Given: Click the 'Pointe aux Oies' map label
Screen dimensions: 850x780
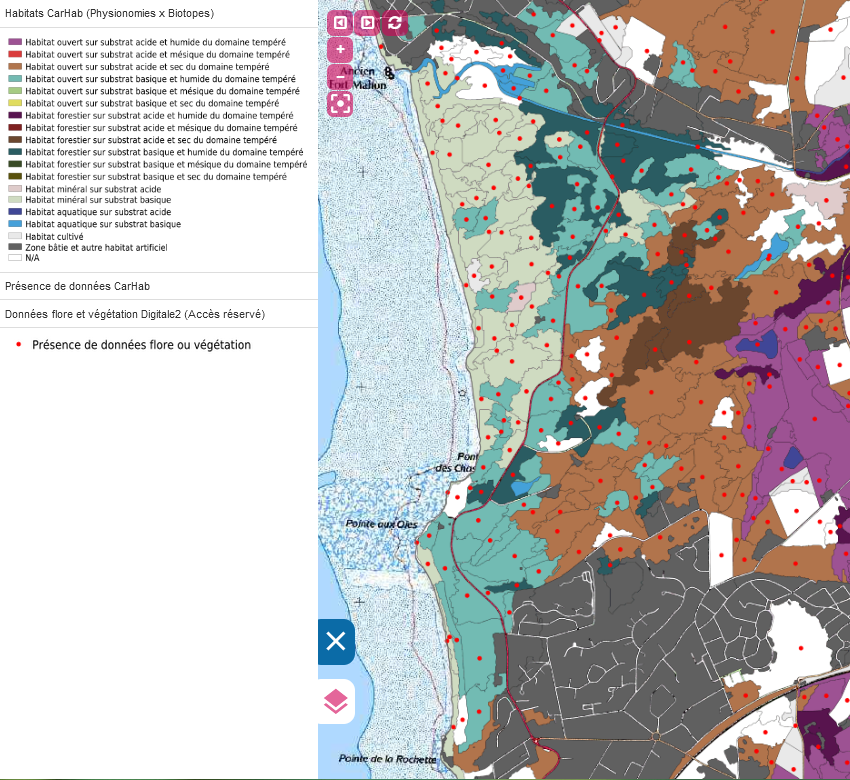Looking at the screenshot, I should 380,523.
